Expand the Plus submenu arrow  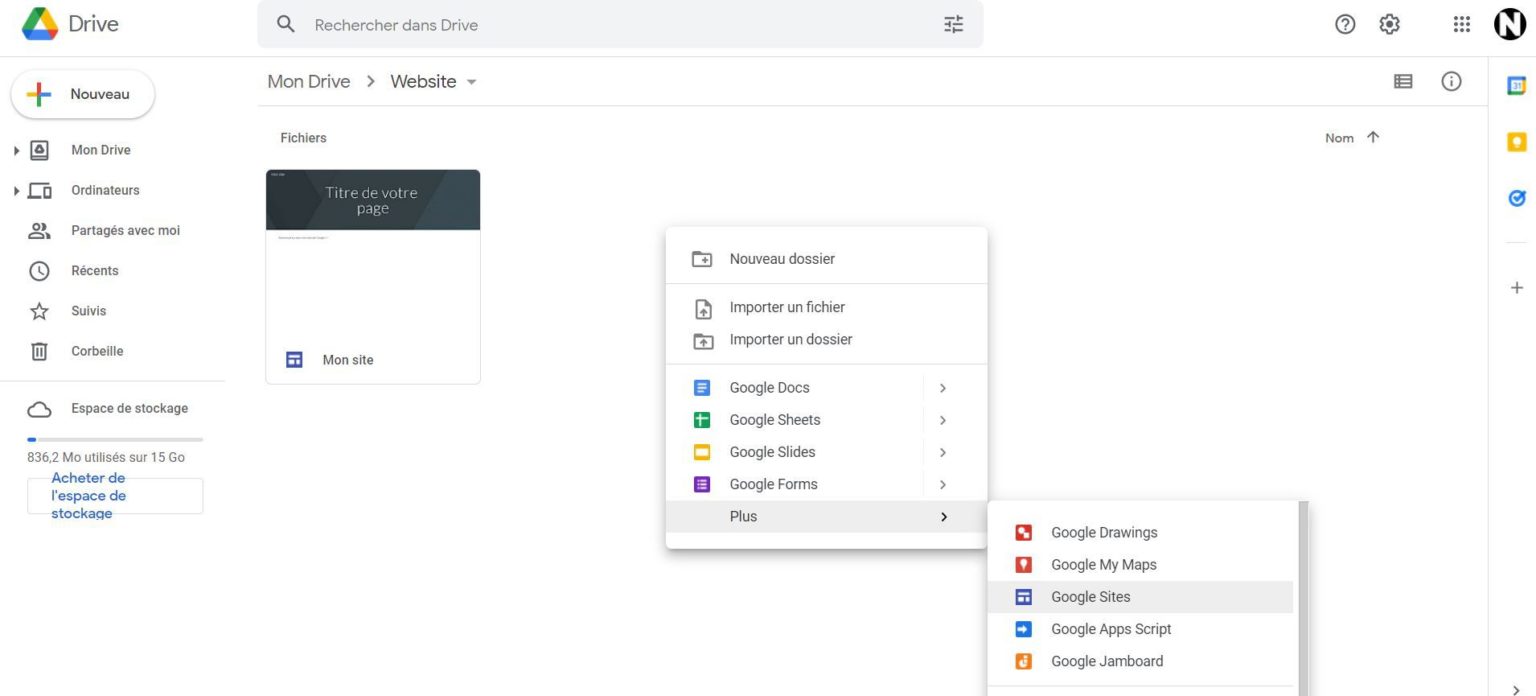(x=943, y=517)
